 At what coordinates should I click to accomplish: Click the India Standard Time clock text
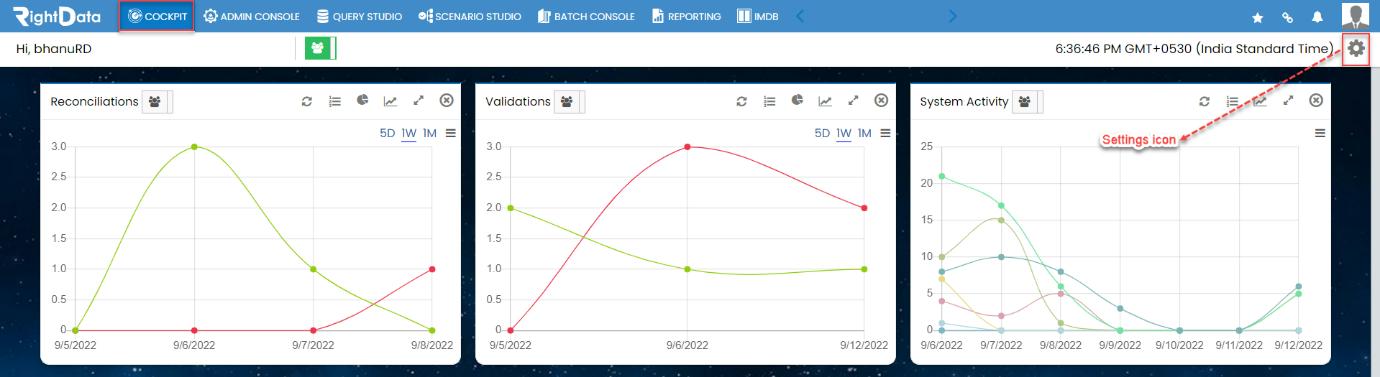tap(1195, 48)
